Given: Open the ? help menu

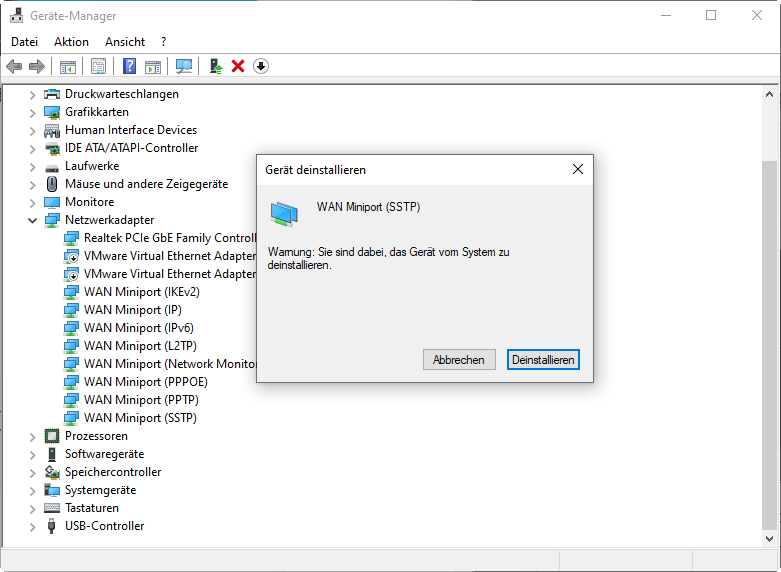Looking at the screenshot, I should tap(164, 42).
